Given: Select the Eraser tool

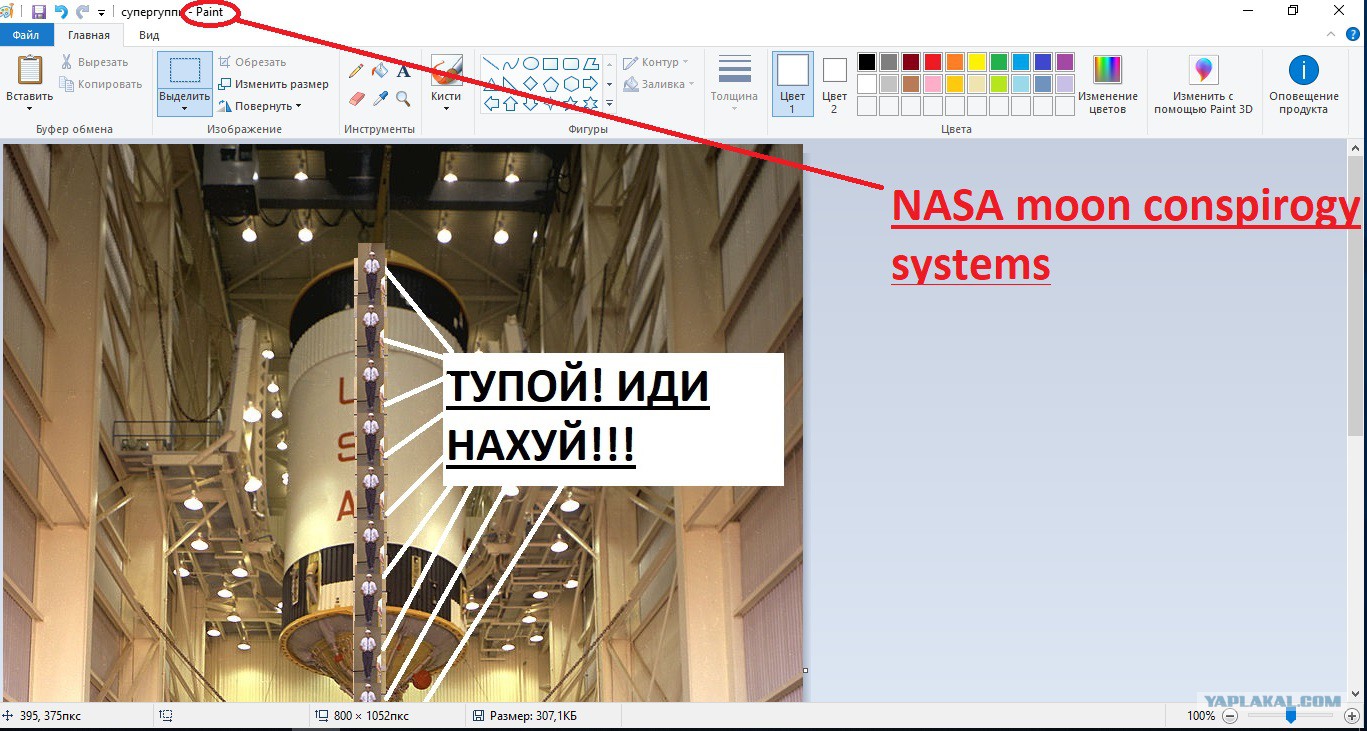Looking at the screenshot, I should click(x=356, y=98).
